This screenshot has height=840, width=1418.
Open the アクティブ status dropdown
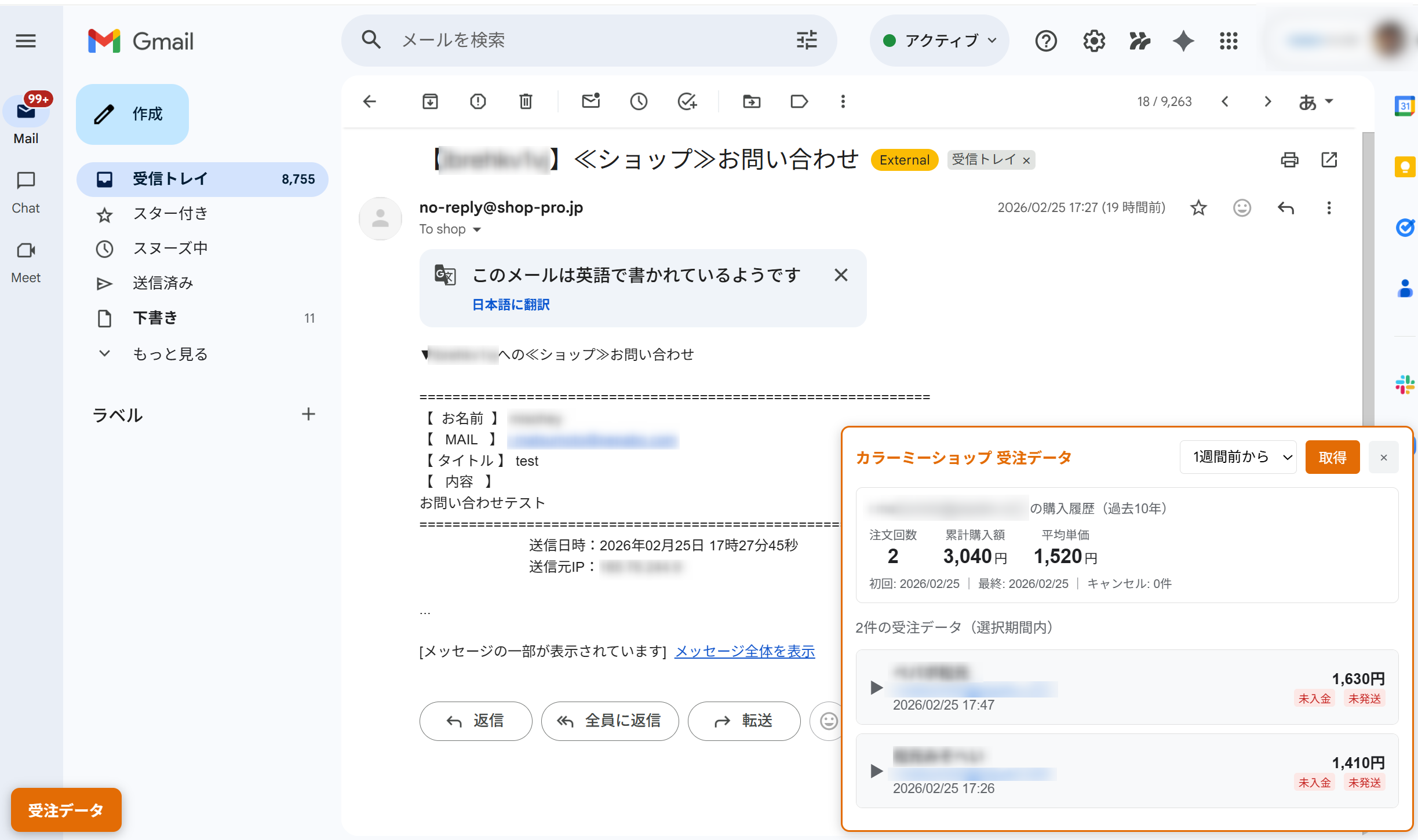point(939,41)
